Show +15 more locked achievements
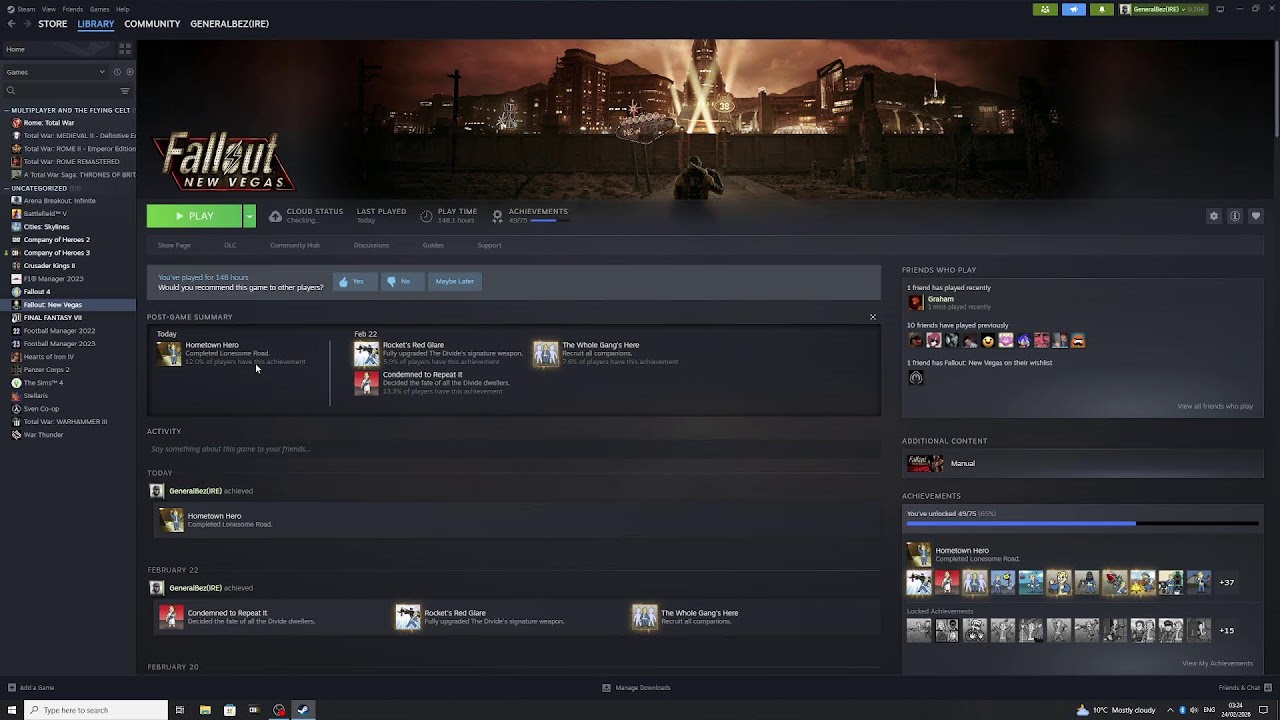Screen dimensions: 1280x720 1226,630
